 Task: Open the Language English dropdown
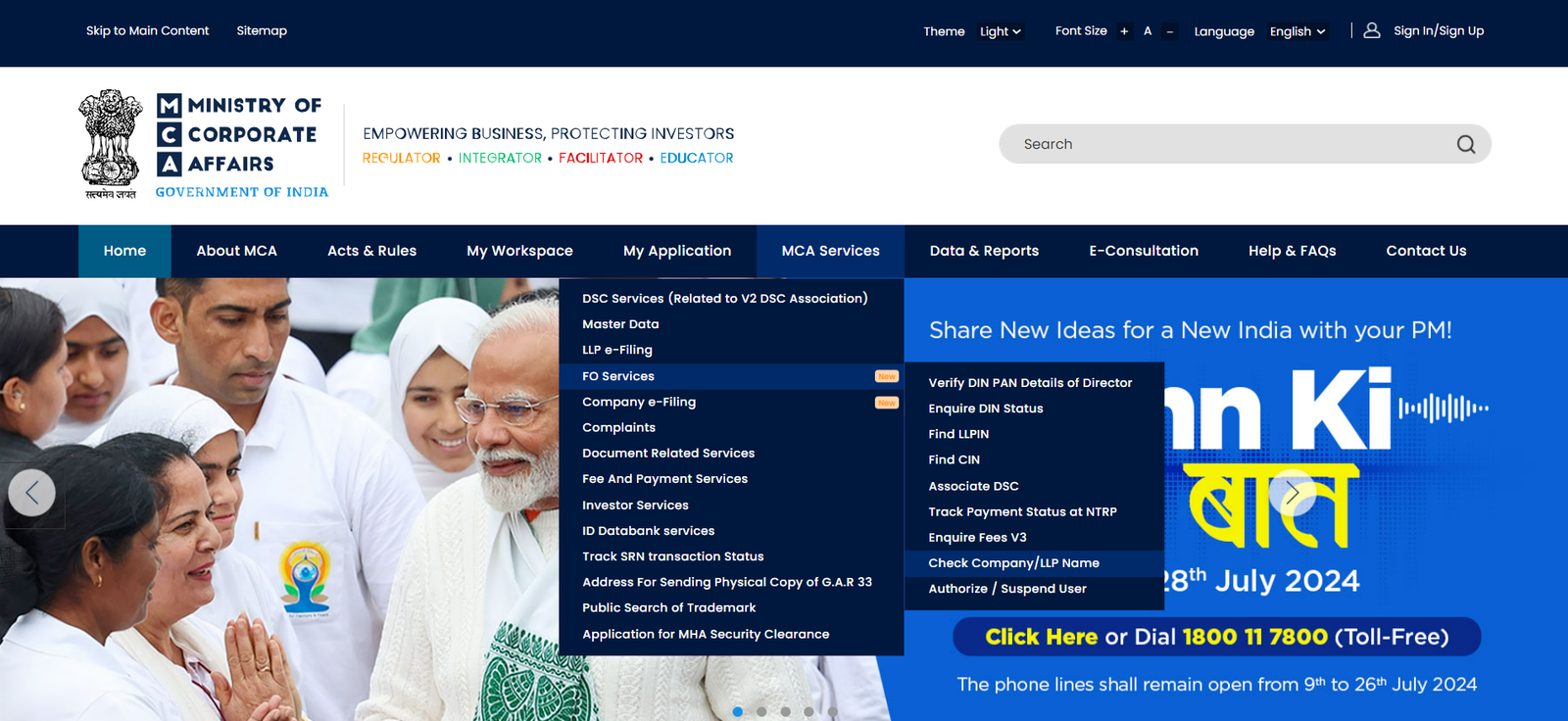(x=1297, y=31)
